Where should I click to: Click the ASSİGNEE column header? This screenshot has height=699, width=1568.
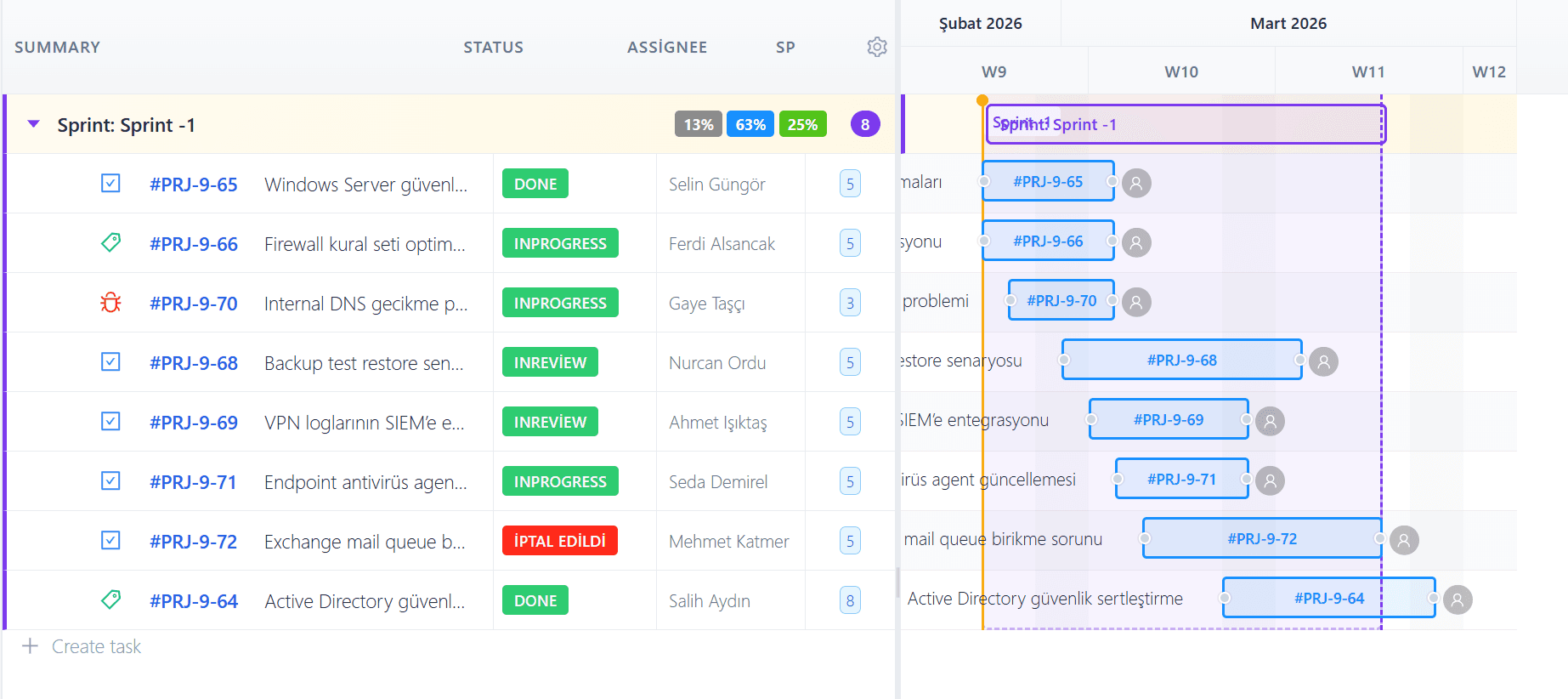click(x=667, y=48)
